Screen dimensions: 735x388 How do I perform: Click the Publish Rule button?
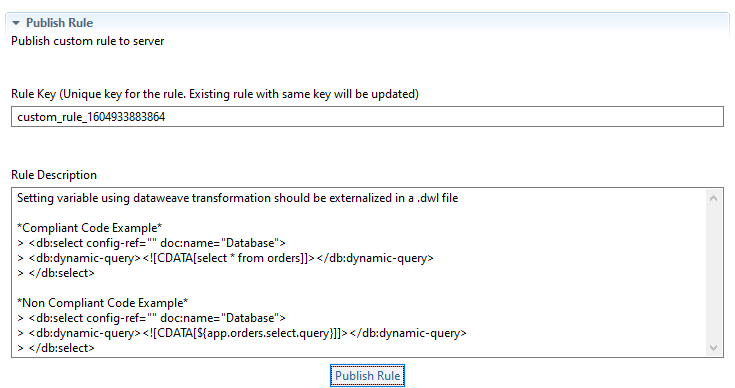click(368, 376)
